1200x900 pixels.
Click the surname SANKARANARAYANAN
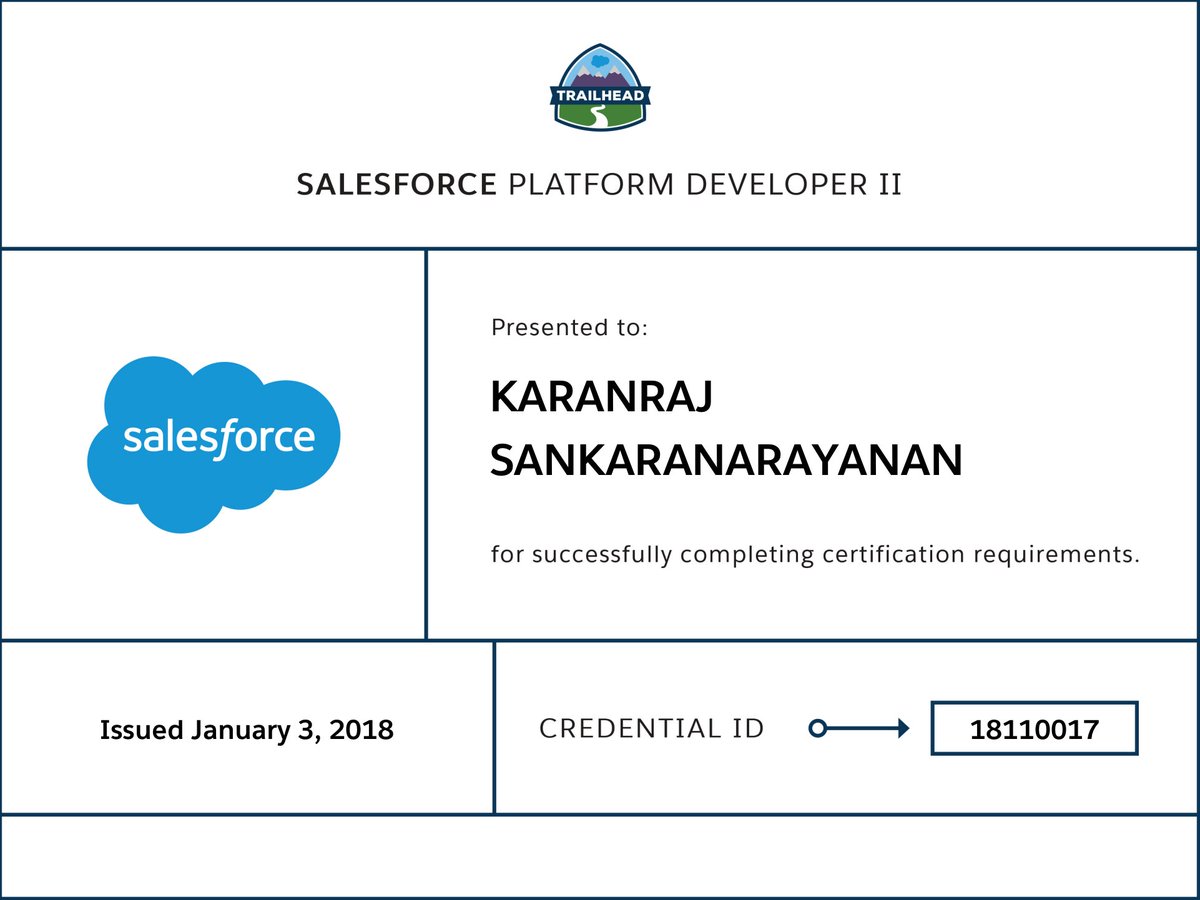[726, 461]
